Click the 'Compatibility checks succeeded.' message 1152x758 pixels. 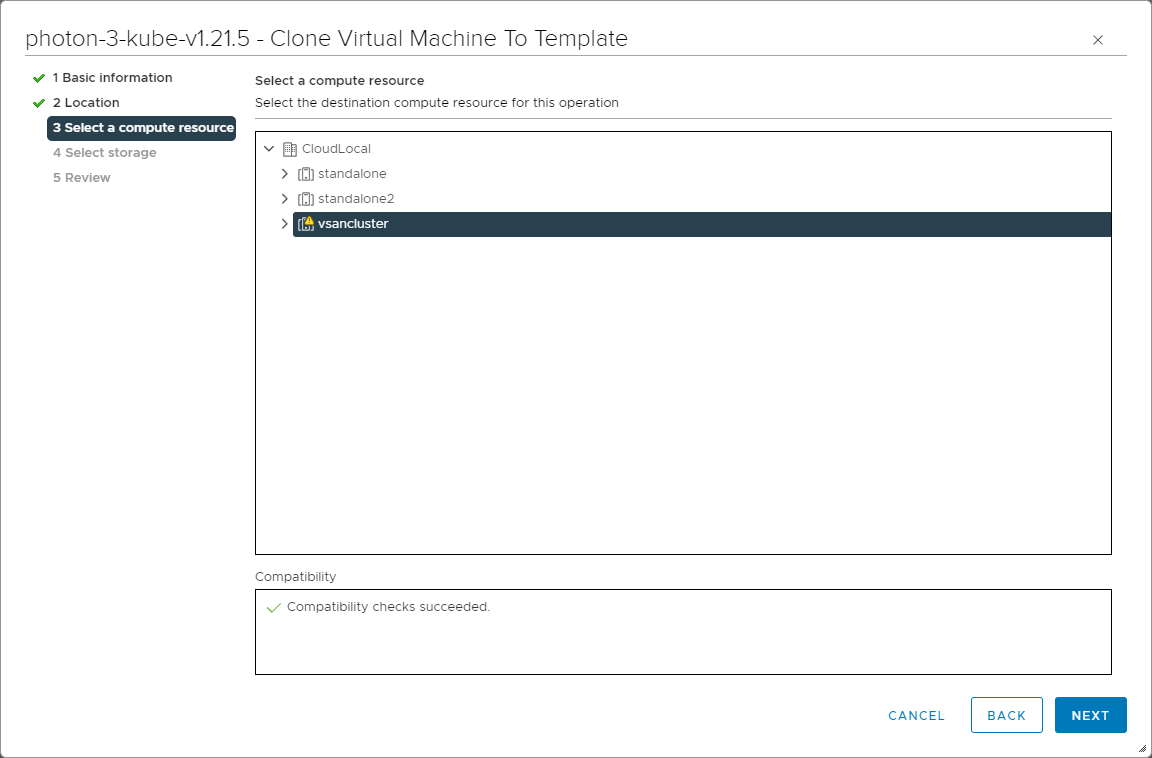pos(389,607)
